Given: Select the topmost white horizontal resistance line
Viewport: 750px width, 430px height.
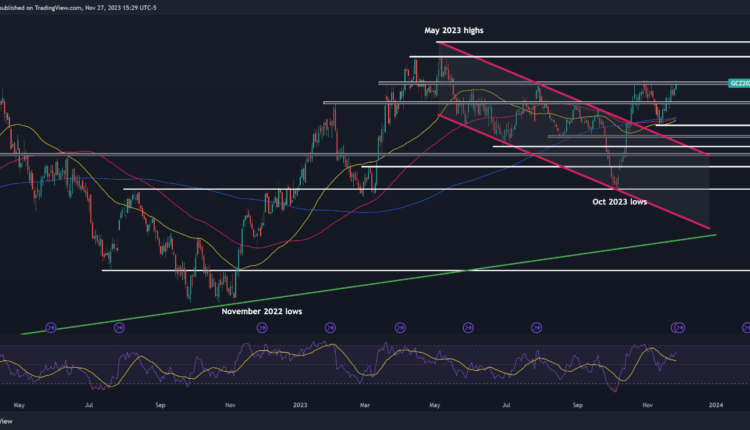Looking at the screenshot, I should [x=600, y=43].
